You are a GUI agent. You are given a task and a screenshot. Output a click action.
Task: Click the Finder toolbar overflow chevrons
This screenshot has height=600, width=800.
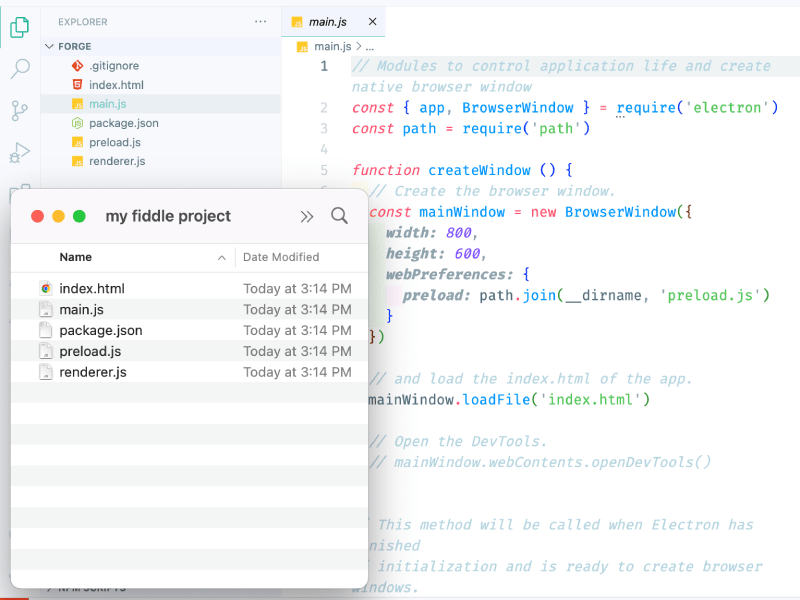pos(307,216)
